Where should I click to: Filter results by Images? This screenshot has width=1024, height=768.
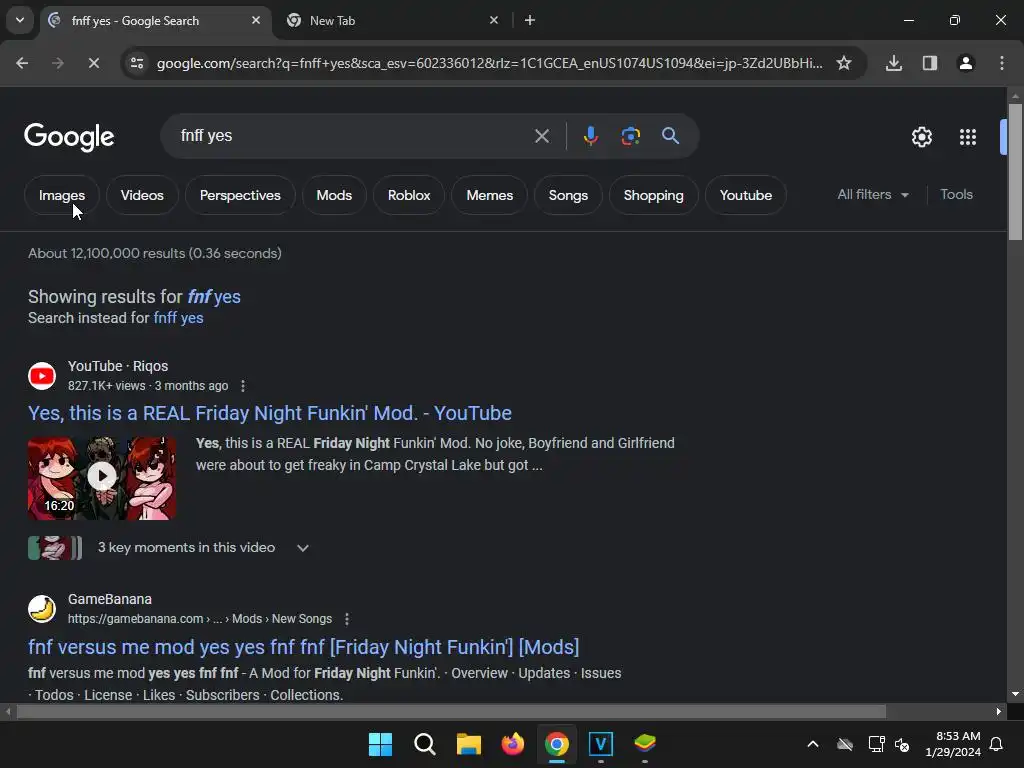point(61,195)
